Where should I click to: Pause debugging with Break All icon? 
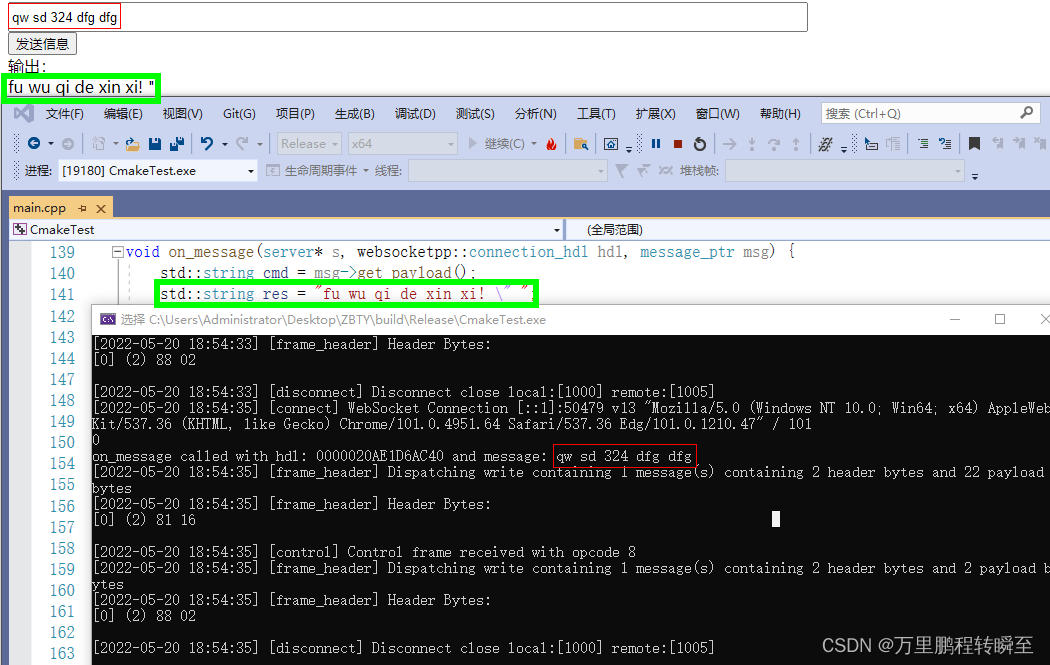point(656,143)
